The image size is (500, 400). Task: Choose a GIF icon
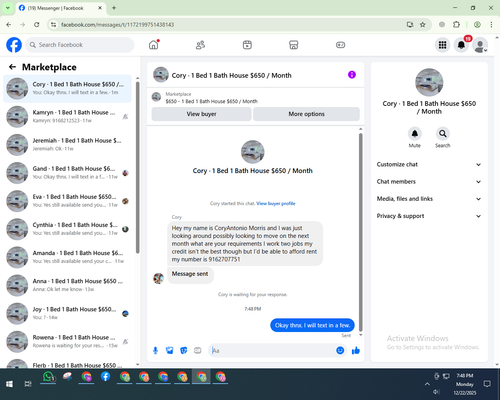pyautogui.click(x=198, y=350)
